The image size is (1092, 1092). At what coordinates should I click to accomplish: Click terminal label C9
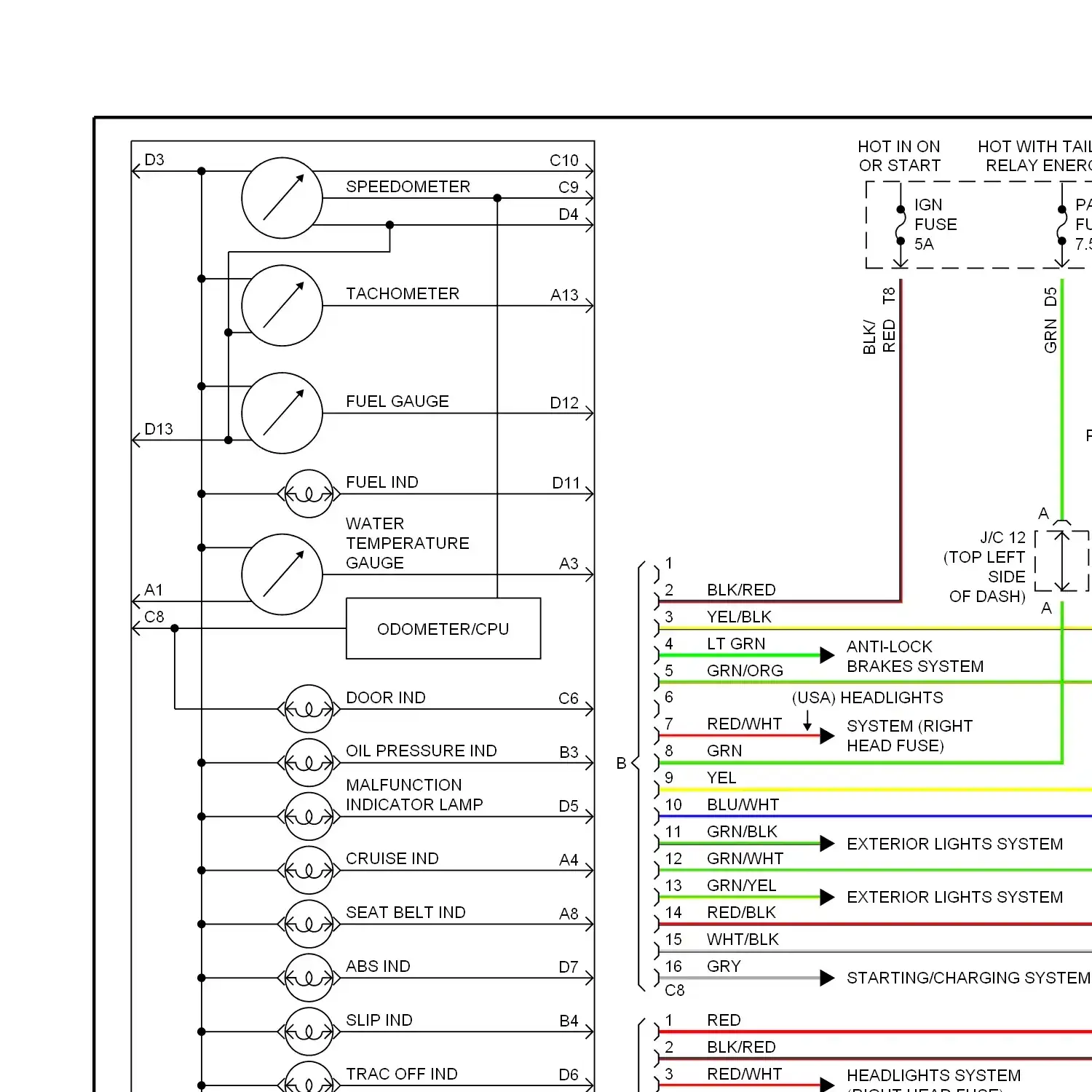[x=569, y=187]
